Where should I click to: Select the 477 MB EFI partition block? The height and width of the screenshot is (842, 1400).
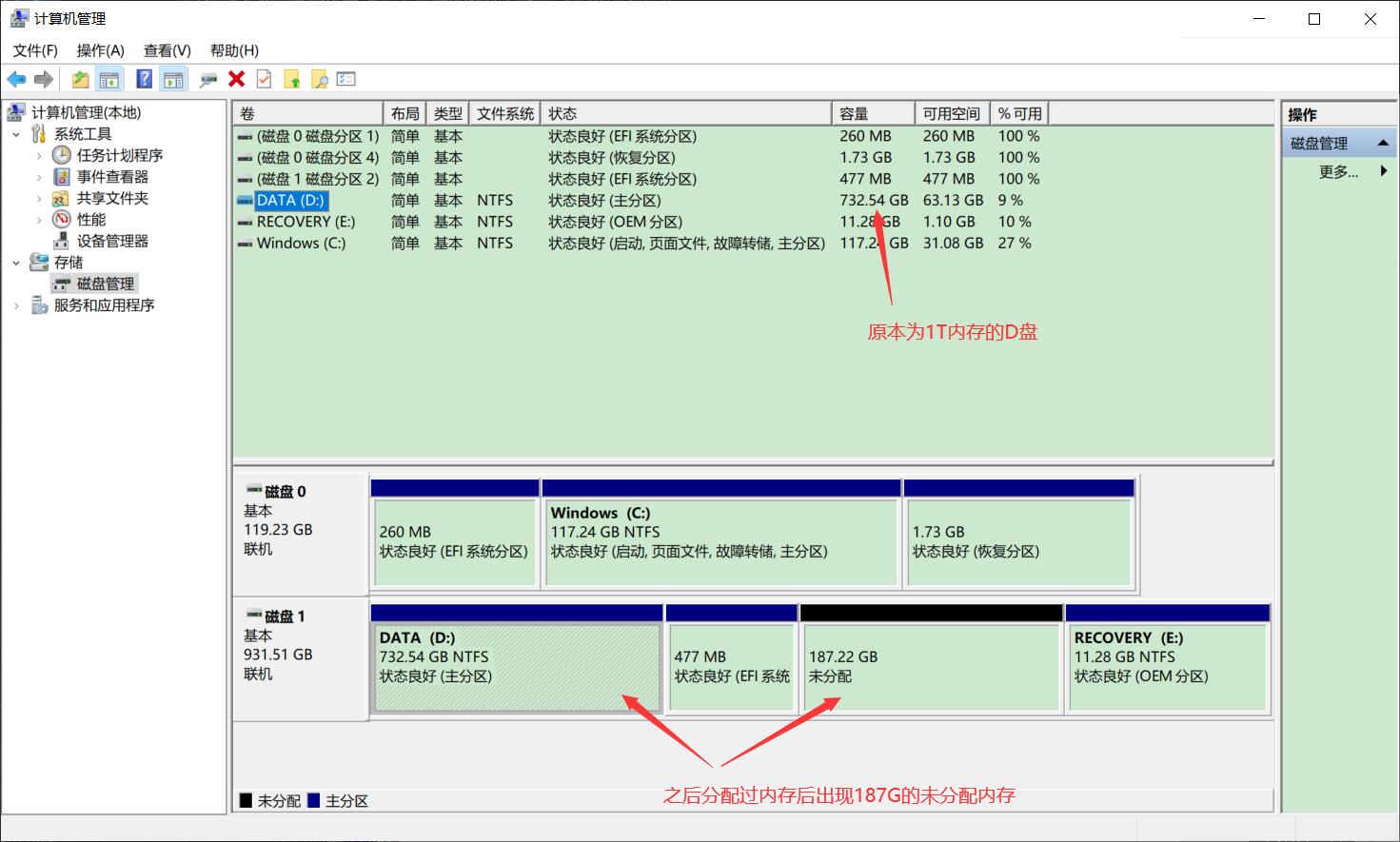pos(732,658)
